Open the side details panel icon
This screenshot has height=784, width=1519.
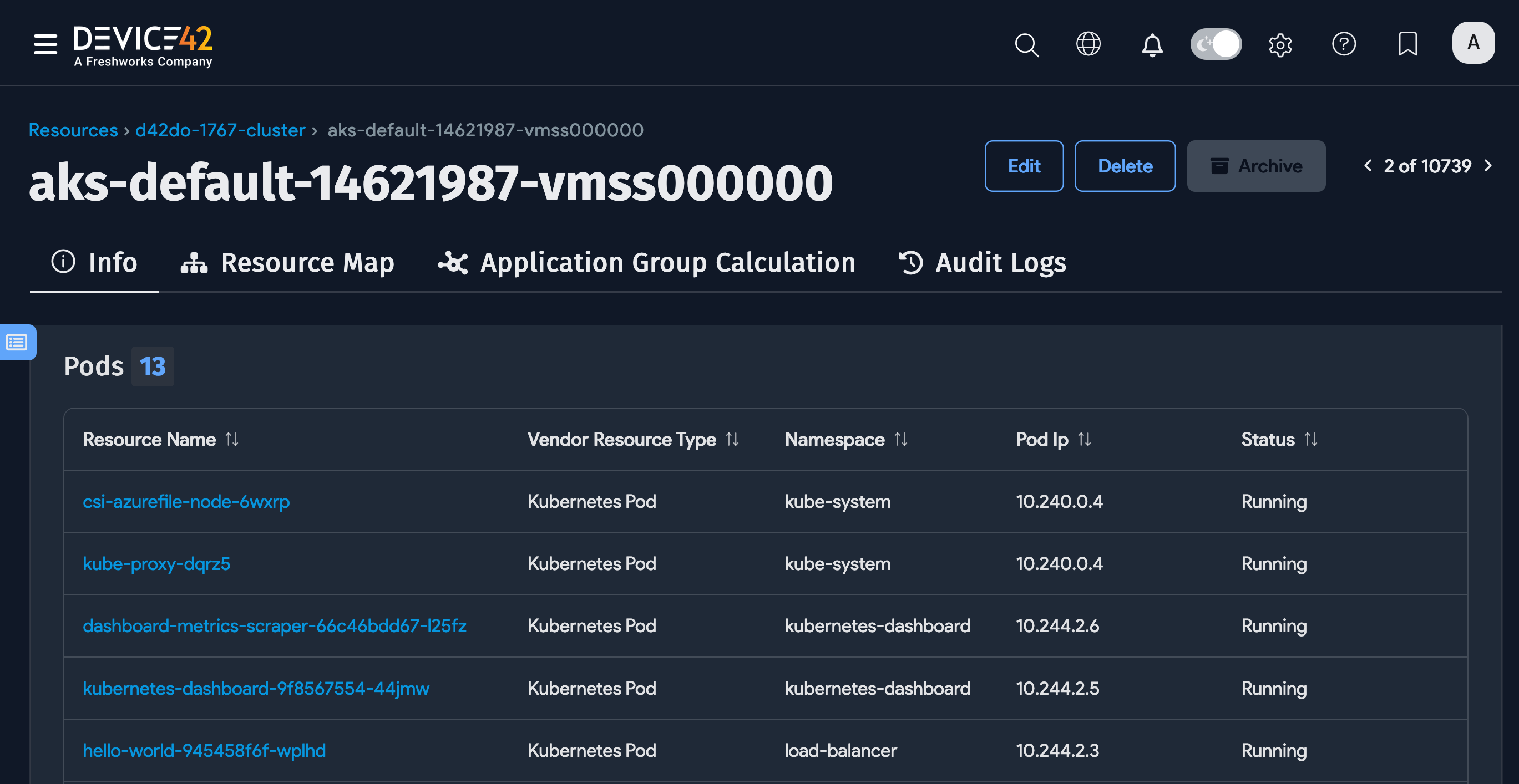point(17,343)
